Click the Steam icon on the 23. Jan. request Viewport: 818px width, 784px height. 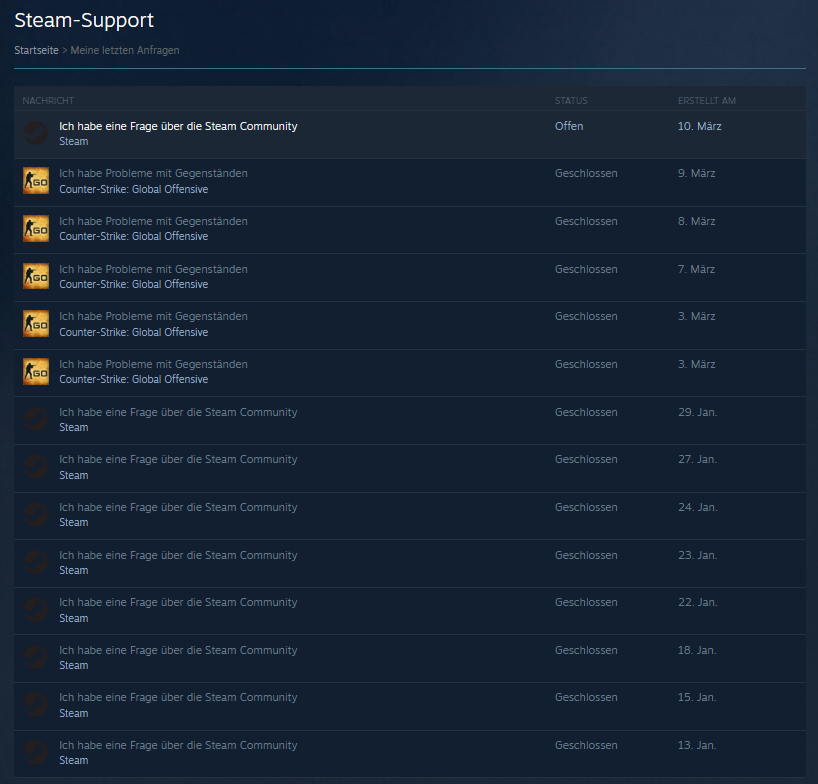pos(36,562)
